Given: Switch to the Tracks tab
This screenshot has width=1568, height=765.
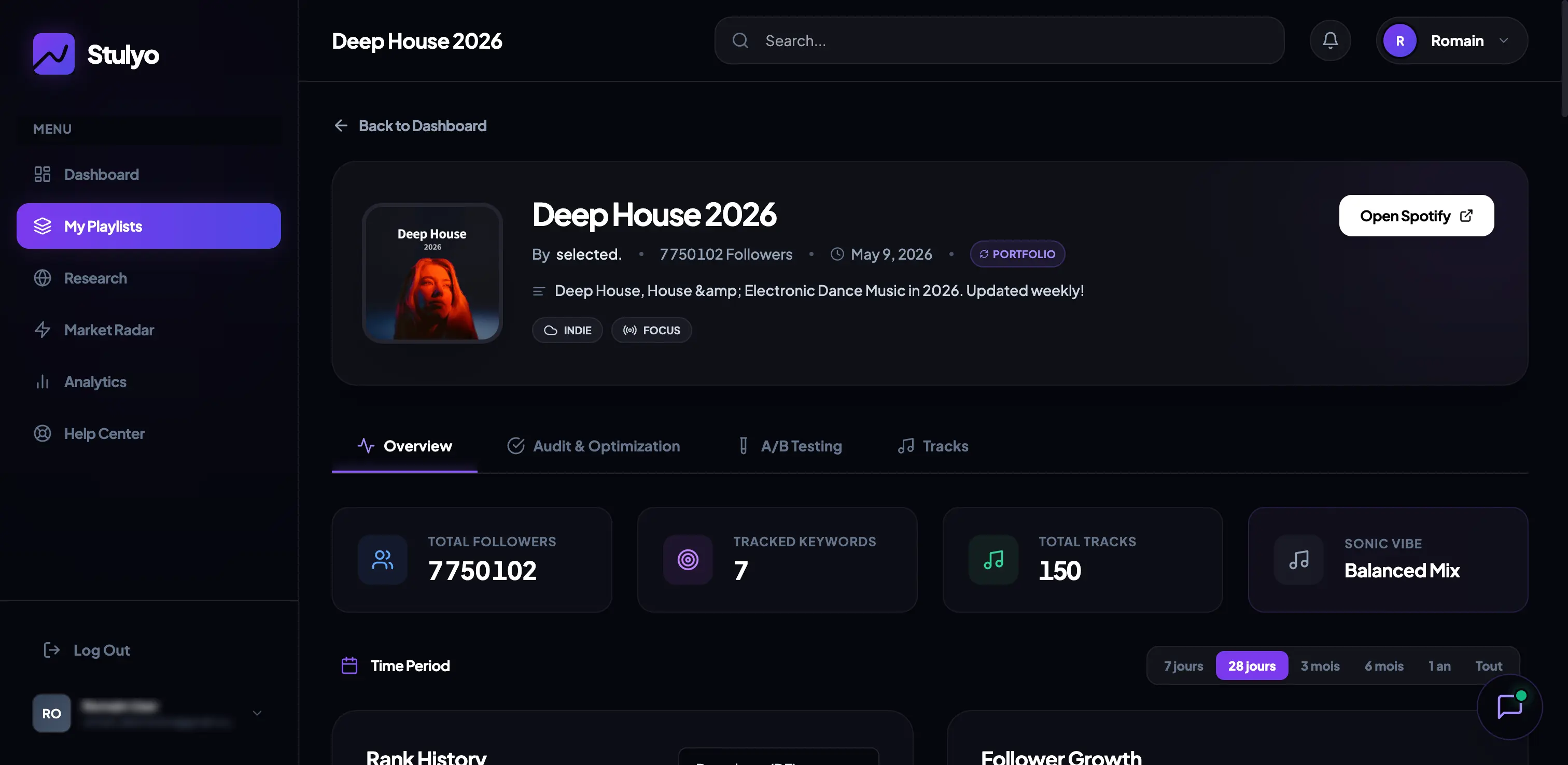Looking at the screenshot, I should pyautogui.click(x=933, y=446).
